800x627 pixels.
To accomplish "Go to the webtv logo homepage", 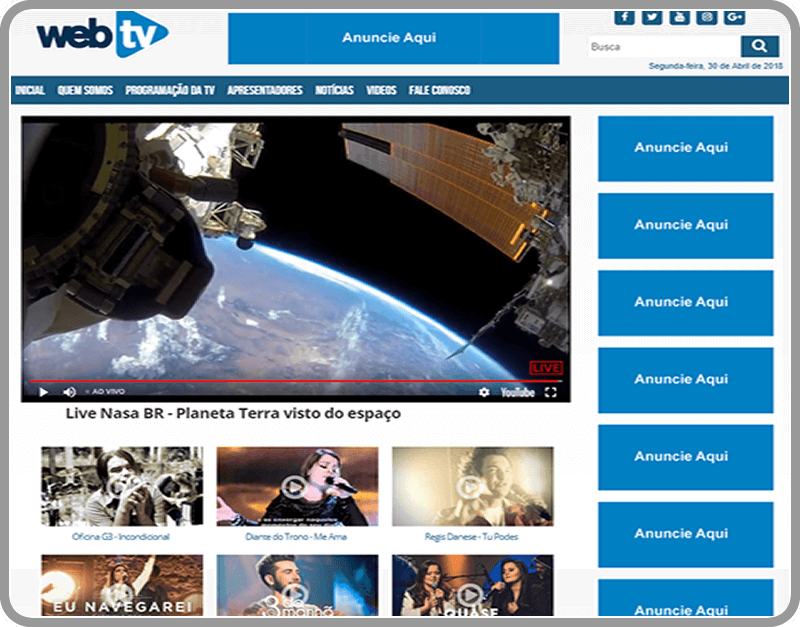I will click(x=103, y=35).
